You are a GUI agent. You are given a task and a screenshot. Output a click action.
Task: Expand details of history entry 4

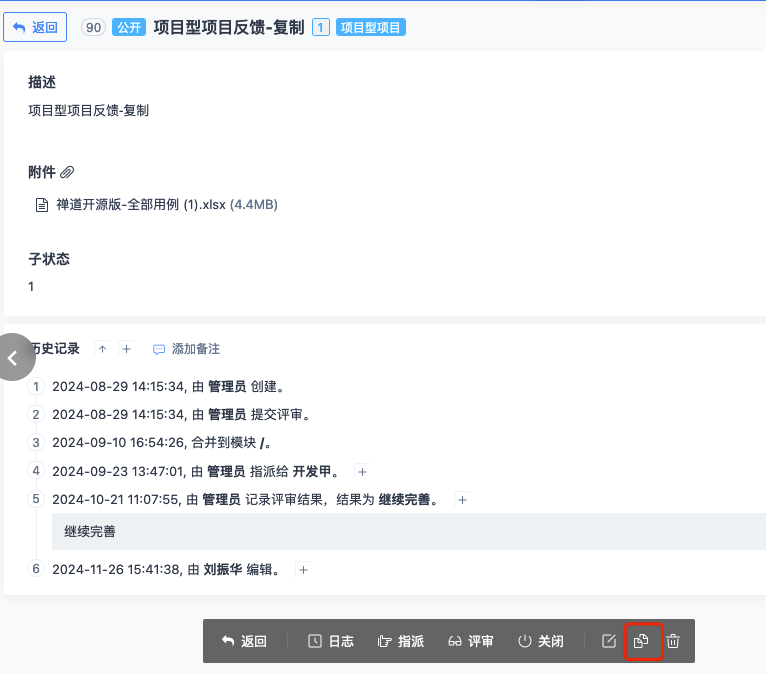tap(362, 472)
